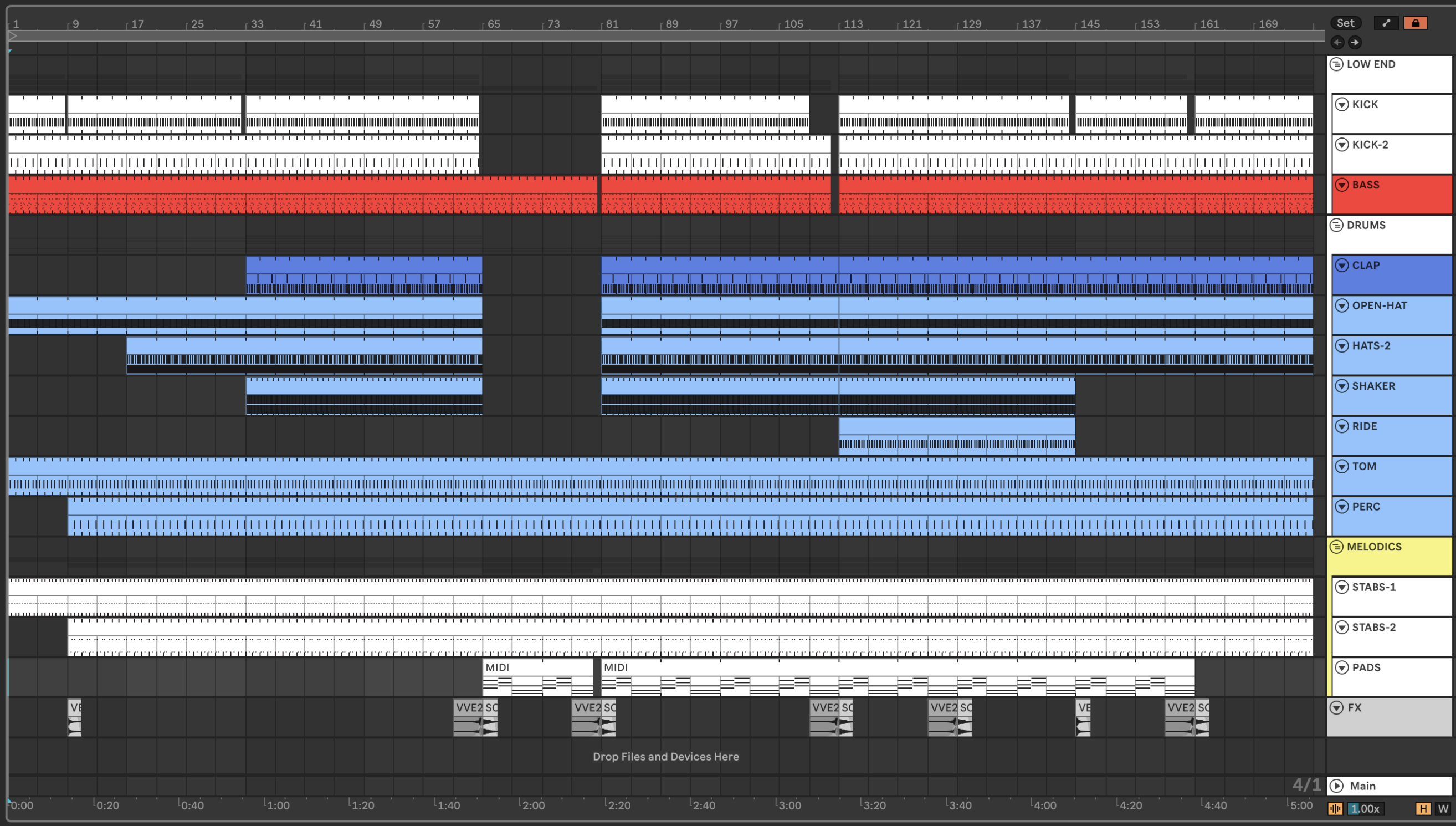Click the Main track play icon

(x=1336, y=786)
